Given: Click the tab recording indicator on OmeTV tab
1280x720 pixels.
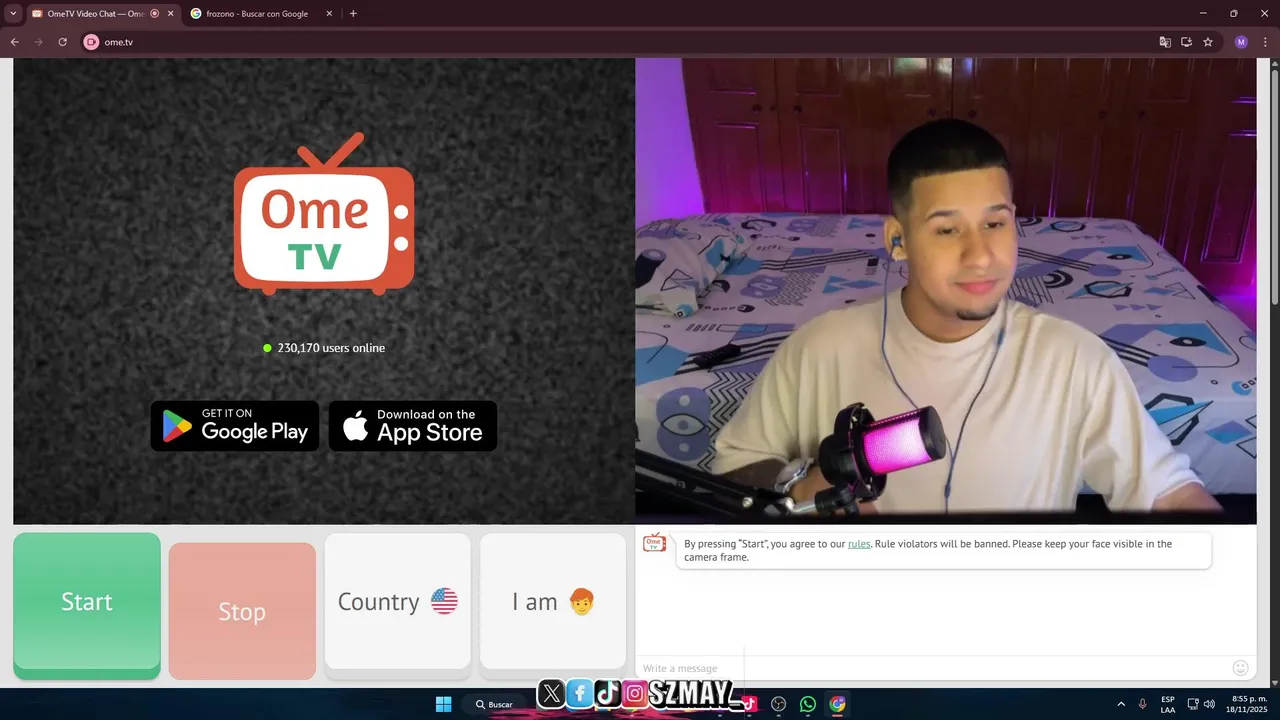Looking at the screenshot, I should coord(155,14).
